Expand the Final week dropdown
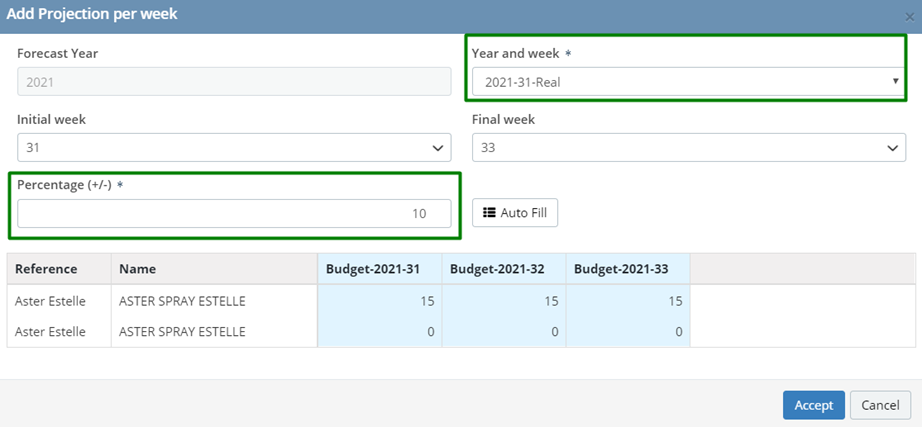Screen dimensions: 922x427 (689, 148)
